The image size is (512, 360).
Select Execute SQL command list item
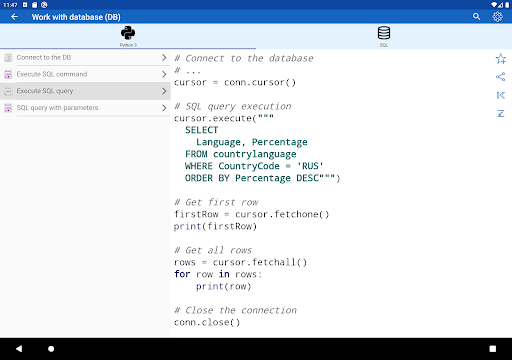pyautogui.click(x=85, y=74)
